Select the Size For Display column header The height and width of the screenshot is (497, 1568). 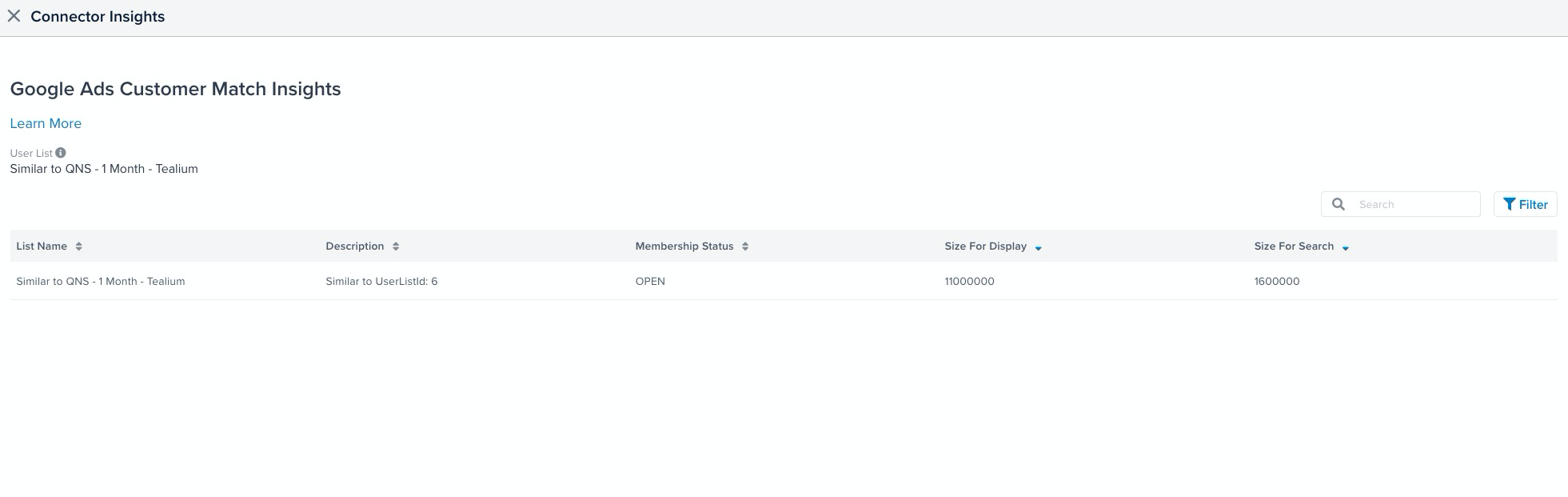pyautogui.click(x=985, y=246)
